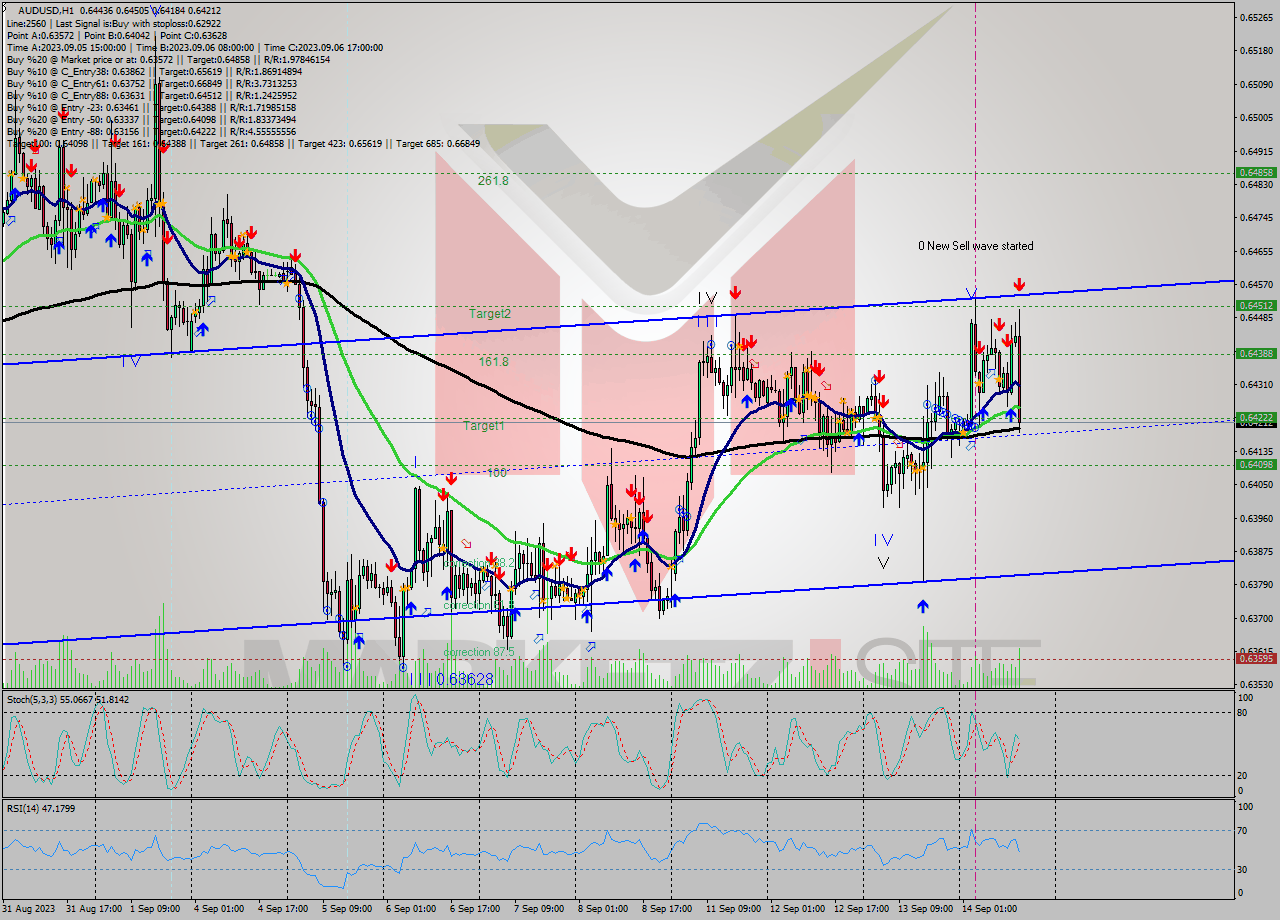Click '11 Sep 09:00' on time axis
Screen dimensions: 1280x920
click(733, 909)
